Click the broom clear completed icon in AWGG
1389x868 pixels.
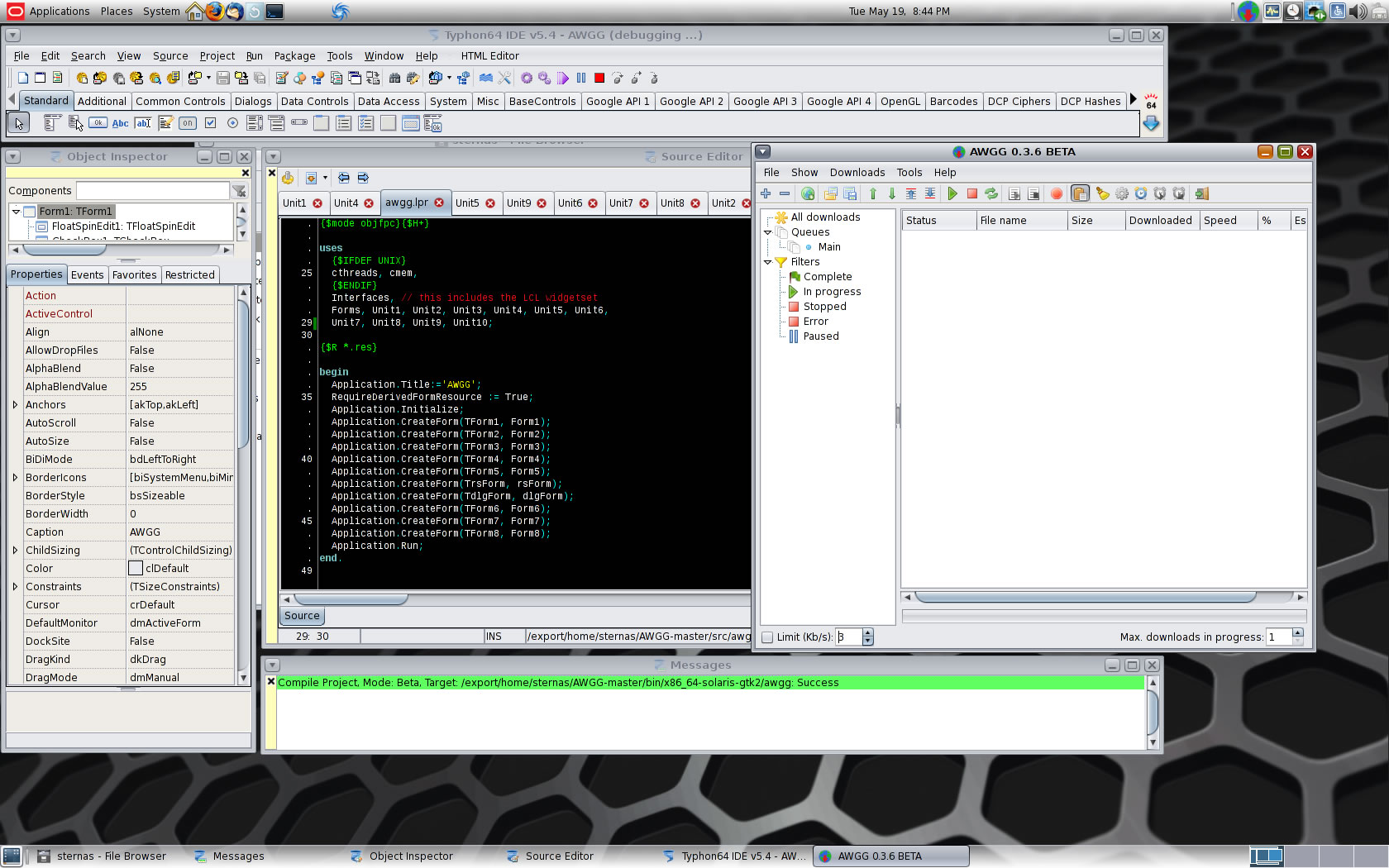tap(1102, 193)
